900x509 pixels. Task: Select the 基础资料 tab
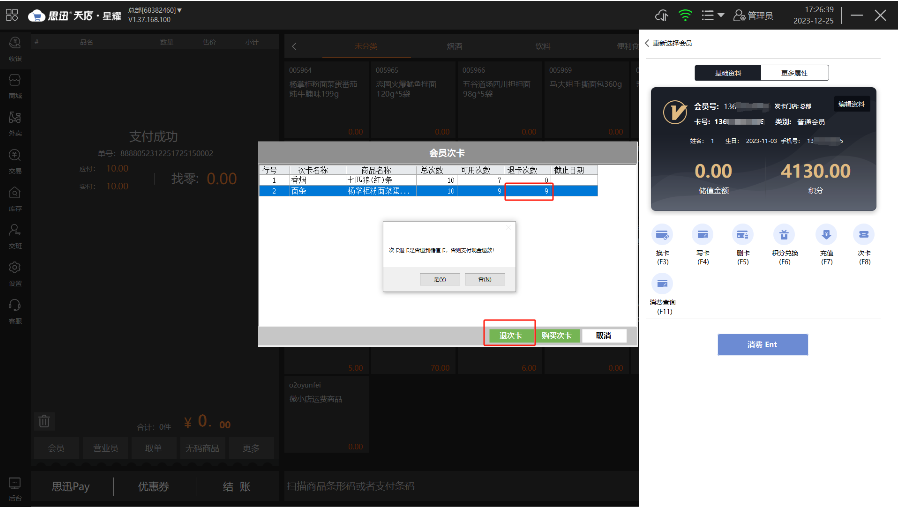pyautogui.click(x=727, y=73)
